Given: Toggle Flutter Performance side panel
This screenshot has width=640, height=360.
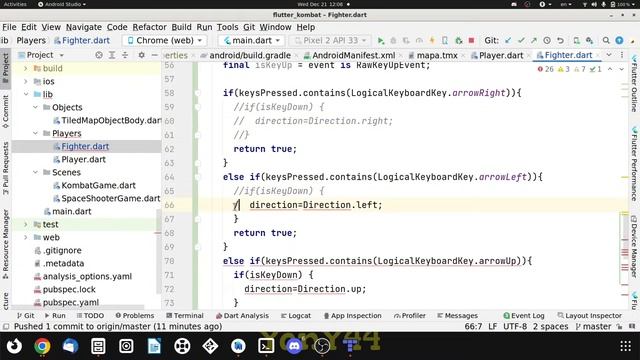Looking at the screenshot, I should (634, 164).
